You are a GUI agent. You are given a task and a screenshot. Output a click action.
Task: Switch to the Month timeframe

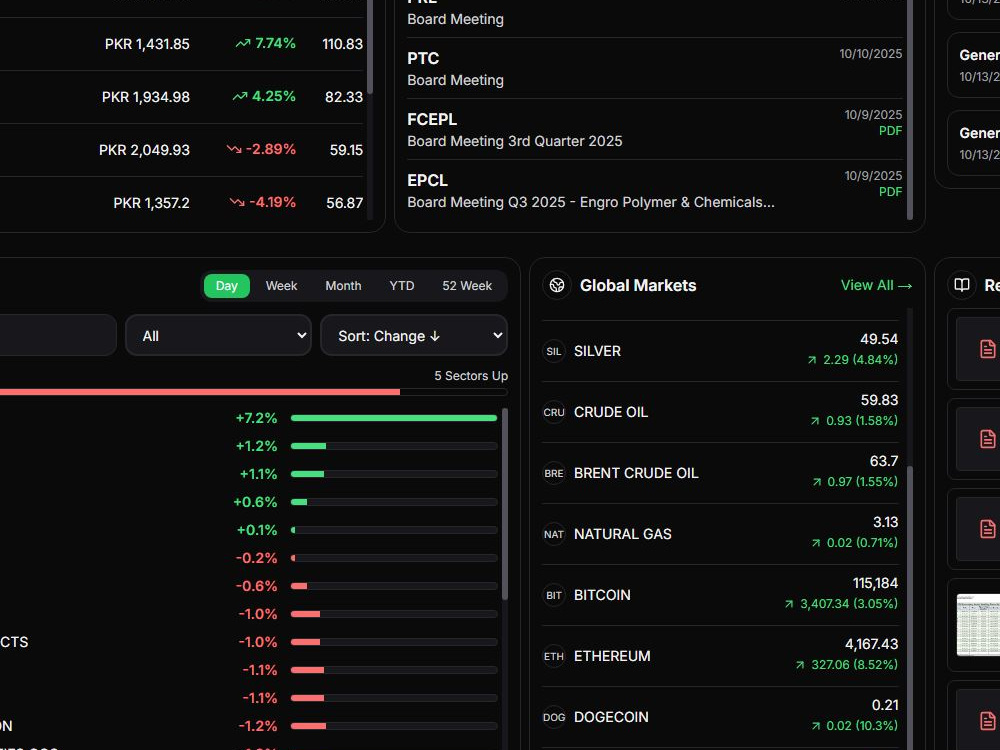pos(343,286)
